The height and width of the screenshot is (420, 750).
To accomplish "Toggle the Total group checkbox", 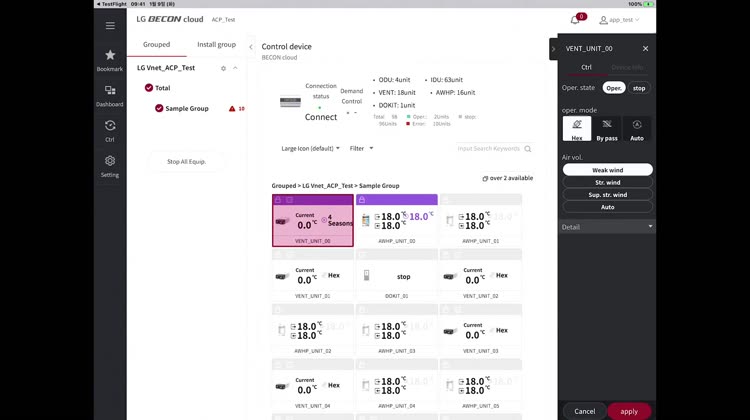I will pos(149,88).
